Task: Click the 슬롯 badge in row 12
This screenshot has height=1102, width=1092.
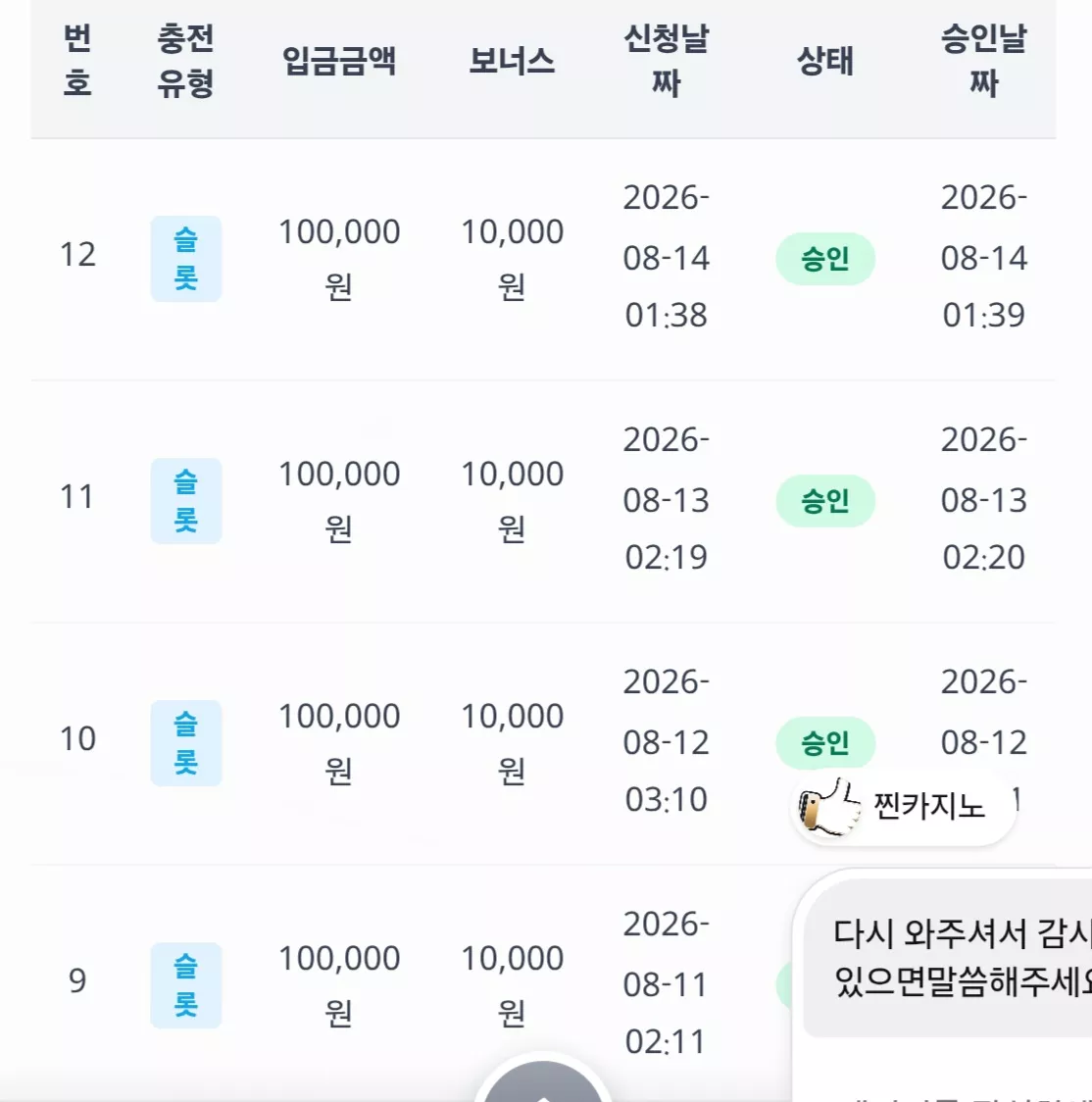Action: tap(186, 259)
